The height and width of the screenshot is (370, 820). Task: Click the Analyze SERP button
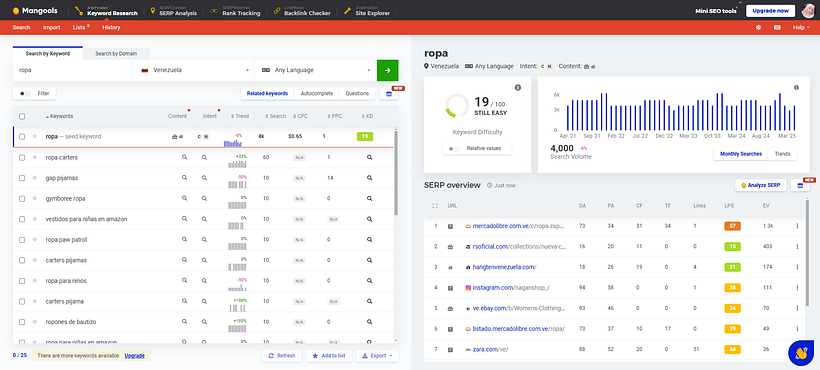[x=760, y=185]
